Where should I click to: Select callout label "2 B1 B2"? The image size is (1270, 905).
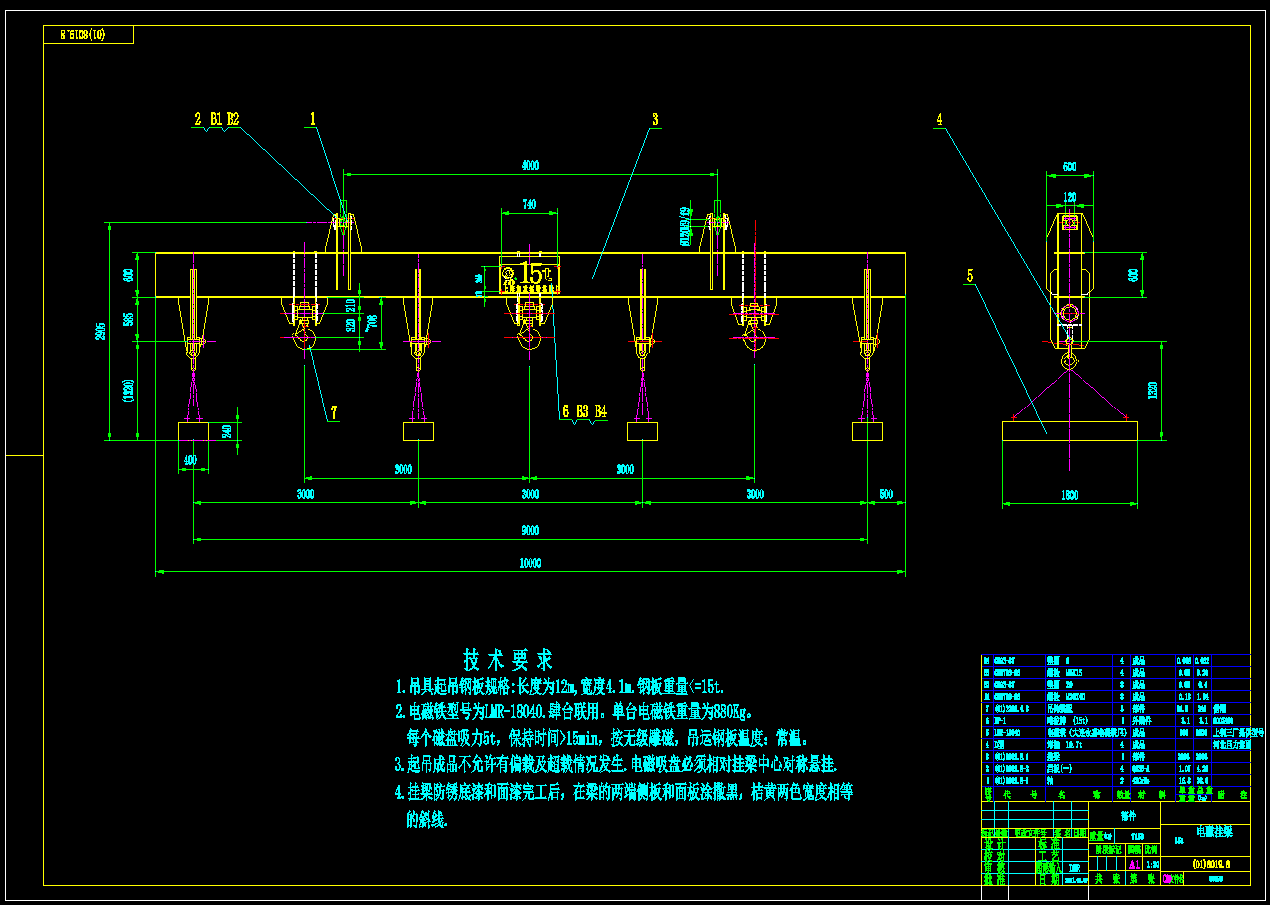click(216, 119)
